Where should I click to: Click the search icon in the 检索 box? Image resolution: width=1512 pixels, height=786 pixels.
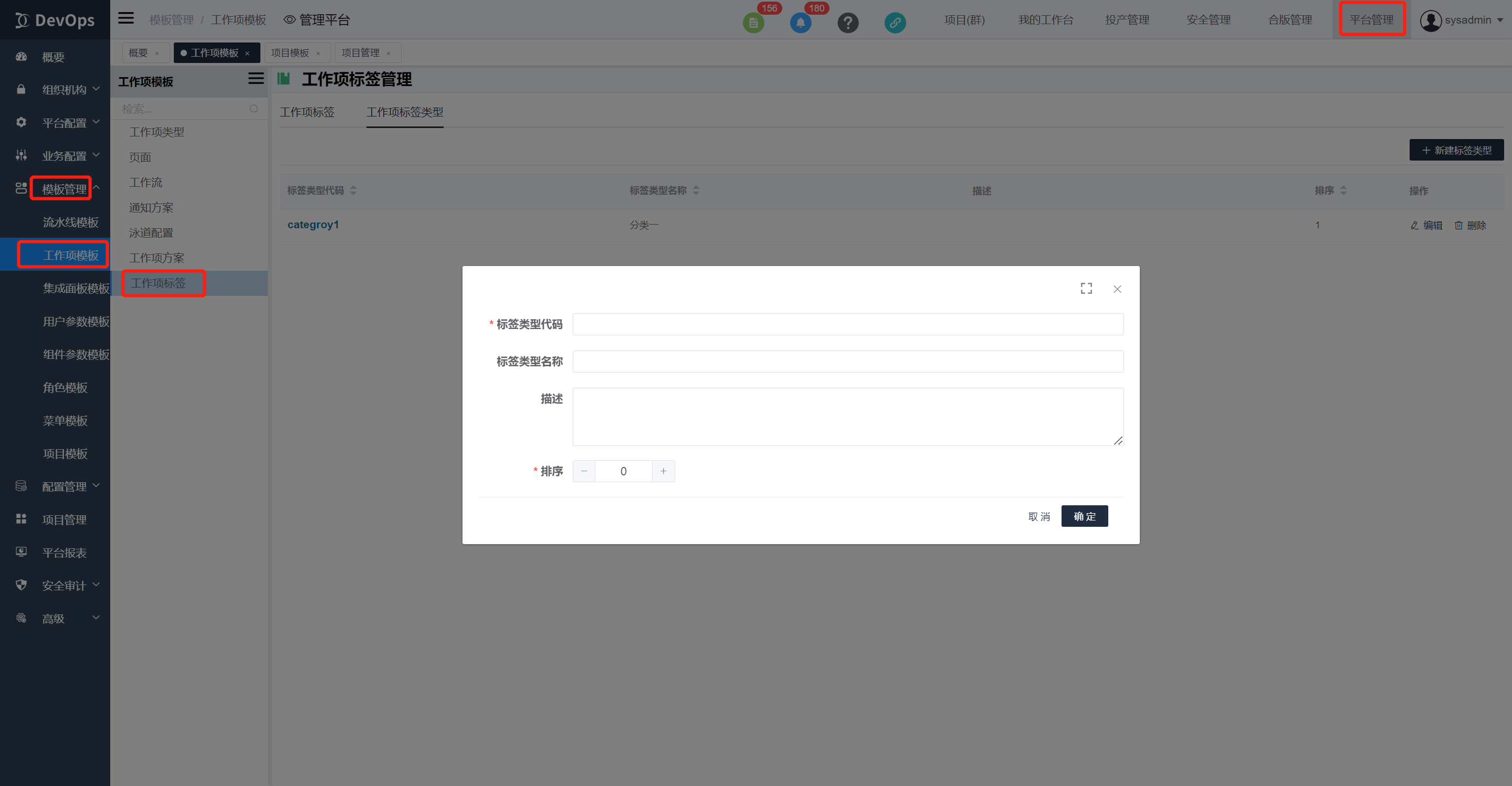(254, 109)
